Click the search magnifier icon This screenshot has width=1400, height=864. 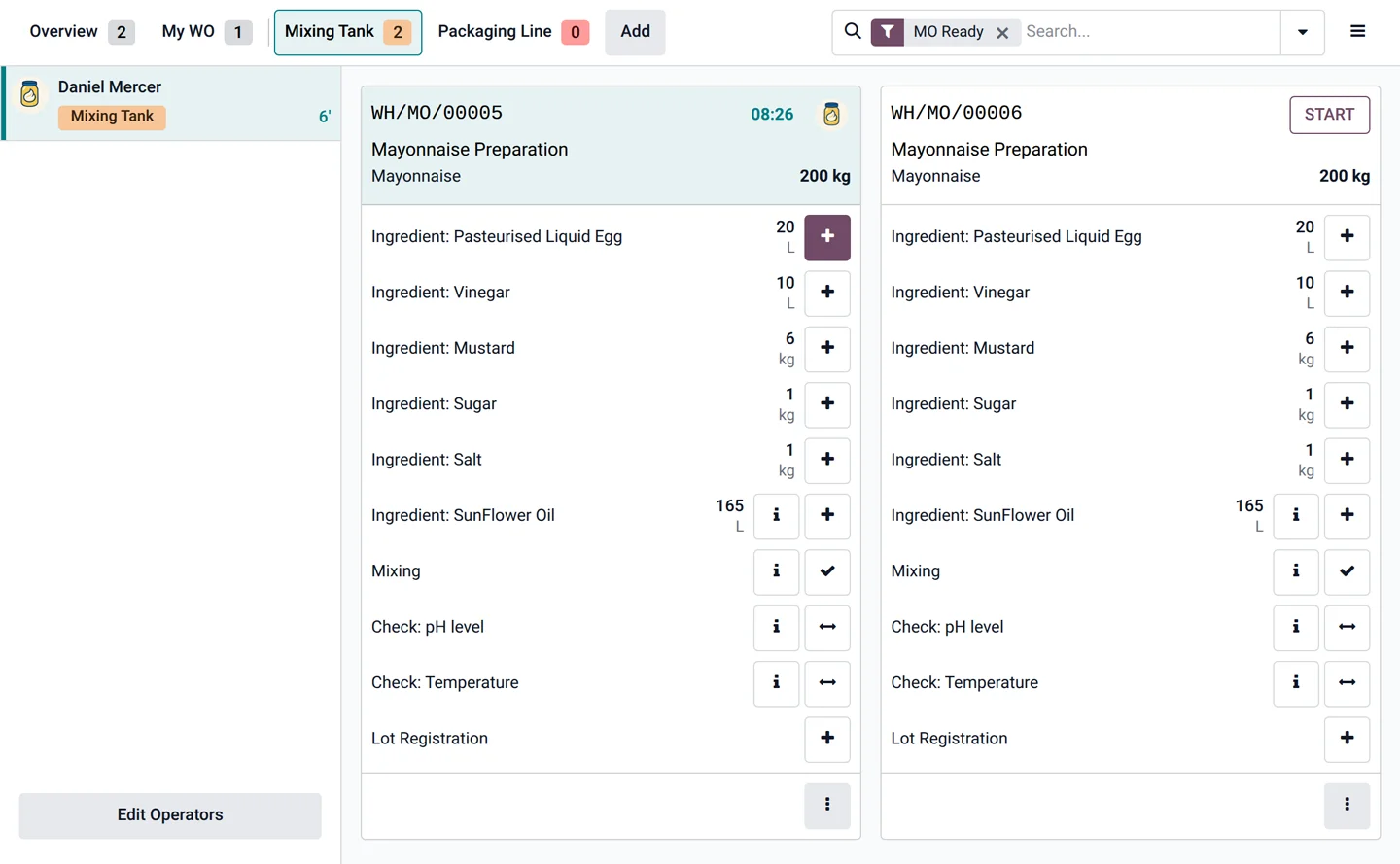853,32
